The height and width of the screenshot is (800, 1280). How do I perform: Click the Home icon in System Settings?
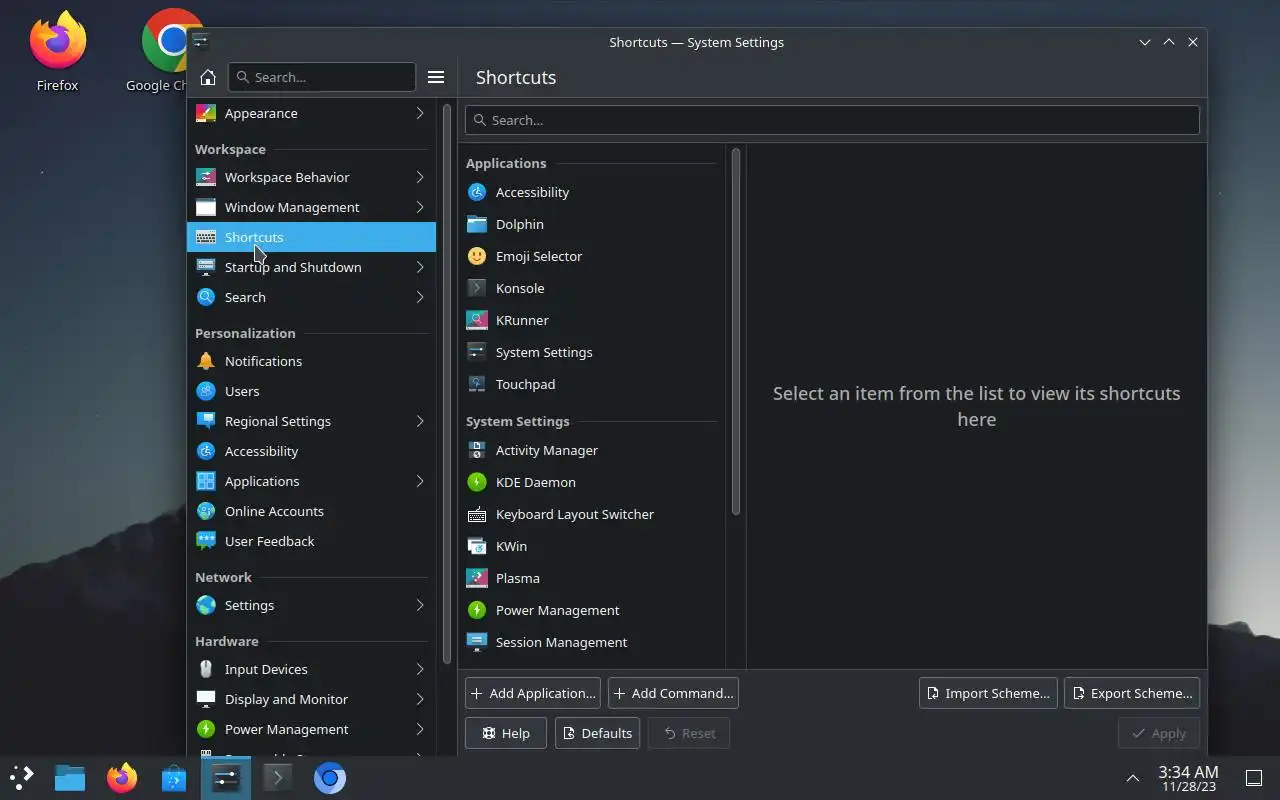208,77
